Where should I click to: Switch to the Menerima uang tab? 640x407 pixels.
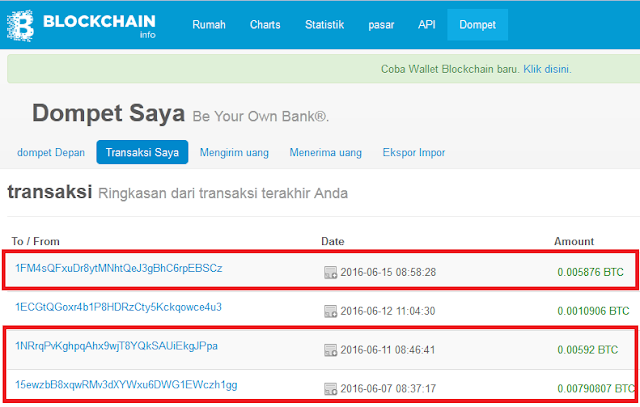[x=326, y=152]
